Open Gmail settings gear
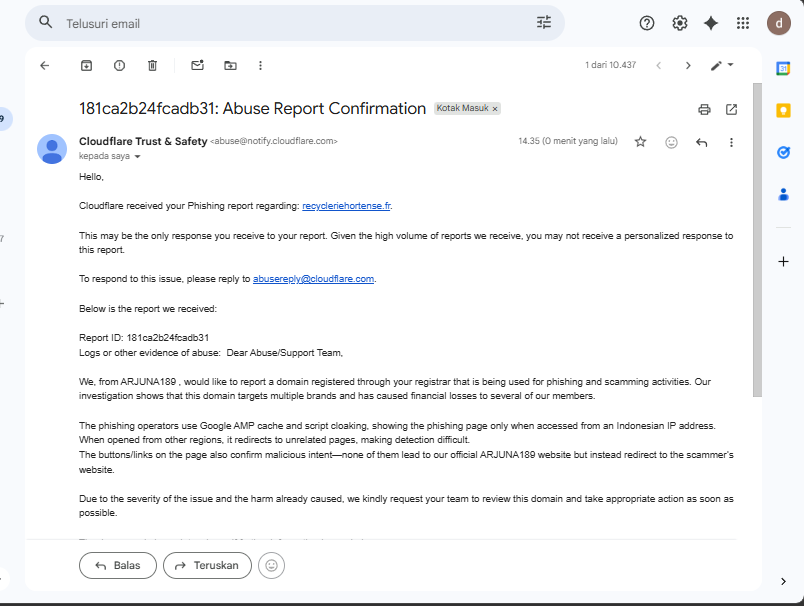Viewport: 804px width, 606px height. pos(679,23)
